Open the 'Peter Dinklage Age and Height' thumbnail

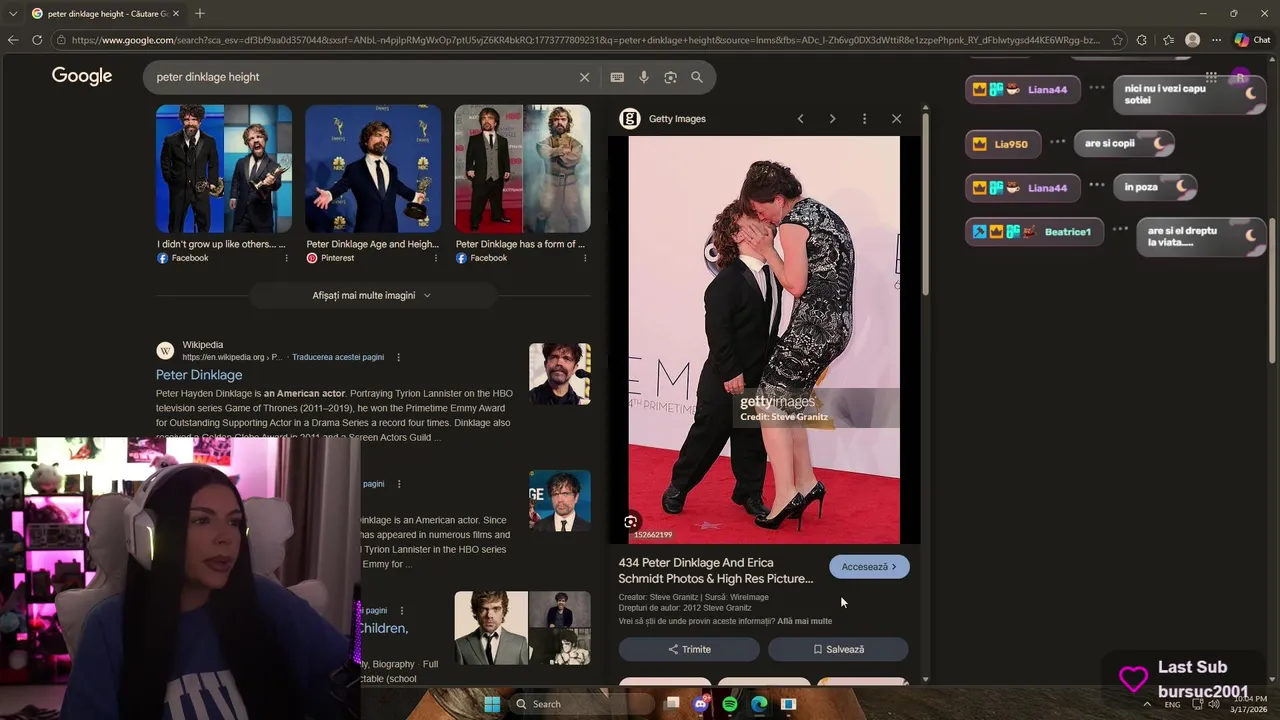tap(373, 169)
